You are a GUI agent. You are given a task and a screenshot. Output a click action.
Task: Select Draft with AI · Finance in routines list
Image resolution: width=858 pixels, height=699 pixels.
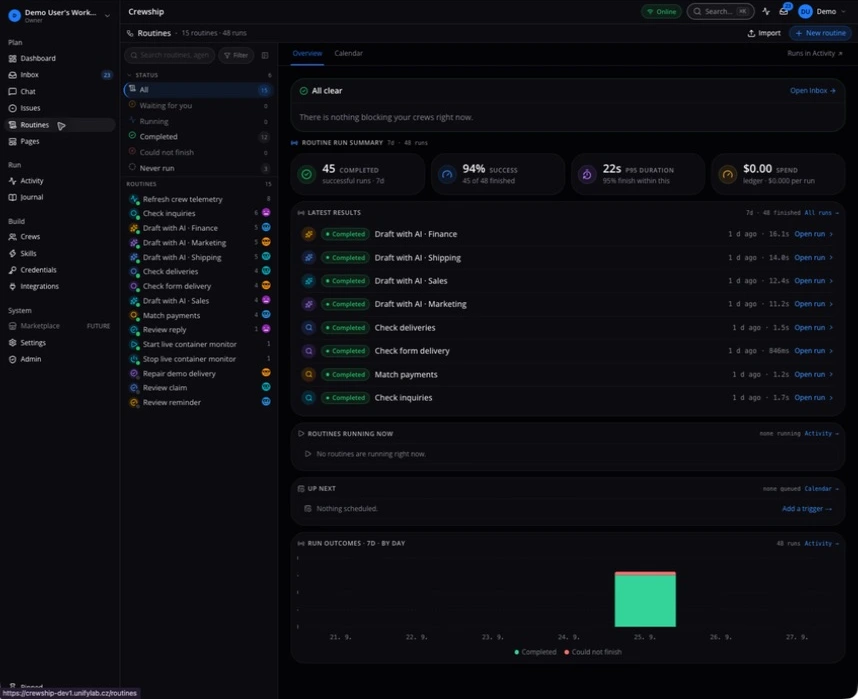[199, 228]
